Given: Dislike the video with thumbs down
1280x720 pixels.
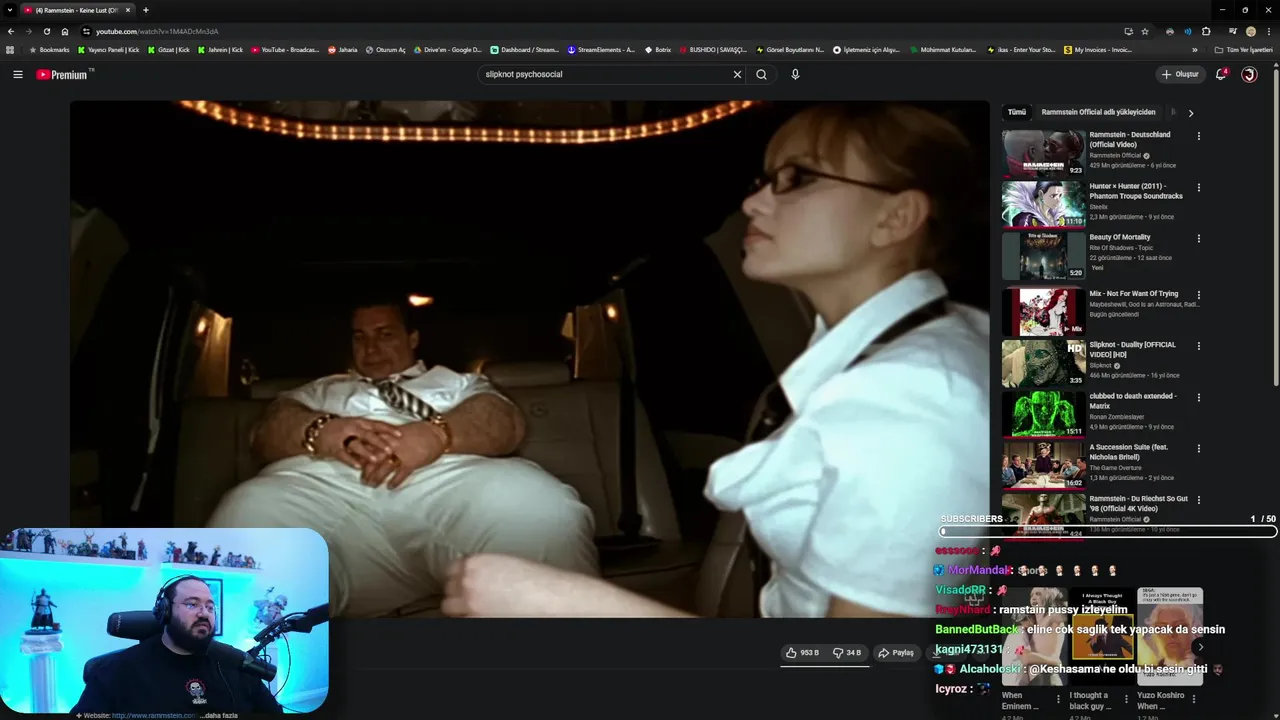Looking at the screenshot, I should tap(848, 653).
